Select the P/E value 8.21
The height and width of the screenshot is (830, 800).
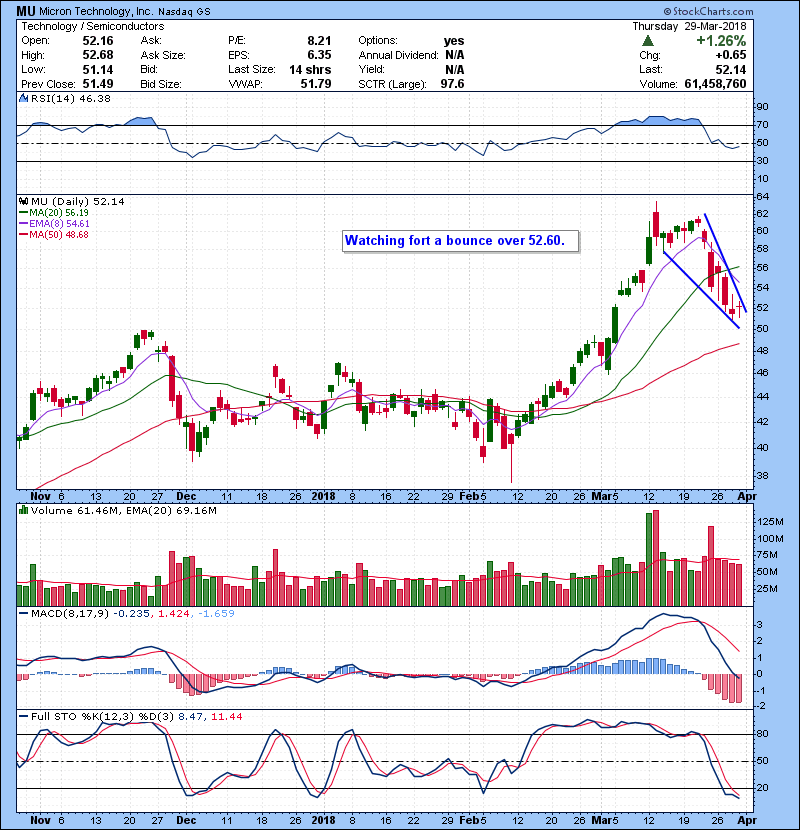(319, 41)
